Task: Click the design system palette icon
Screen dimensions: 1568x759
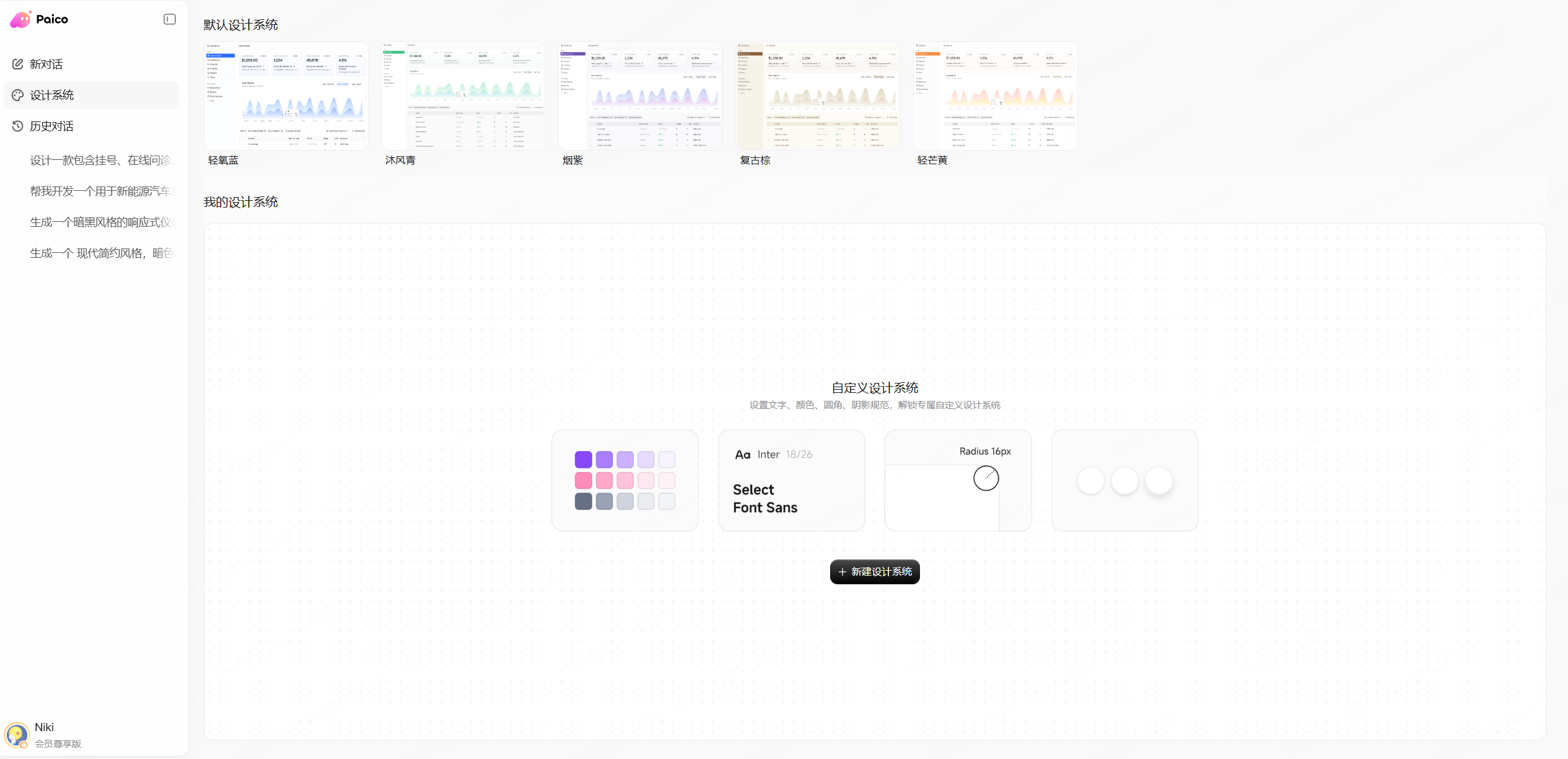Action: (x=18, y=95)
